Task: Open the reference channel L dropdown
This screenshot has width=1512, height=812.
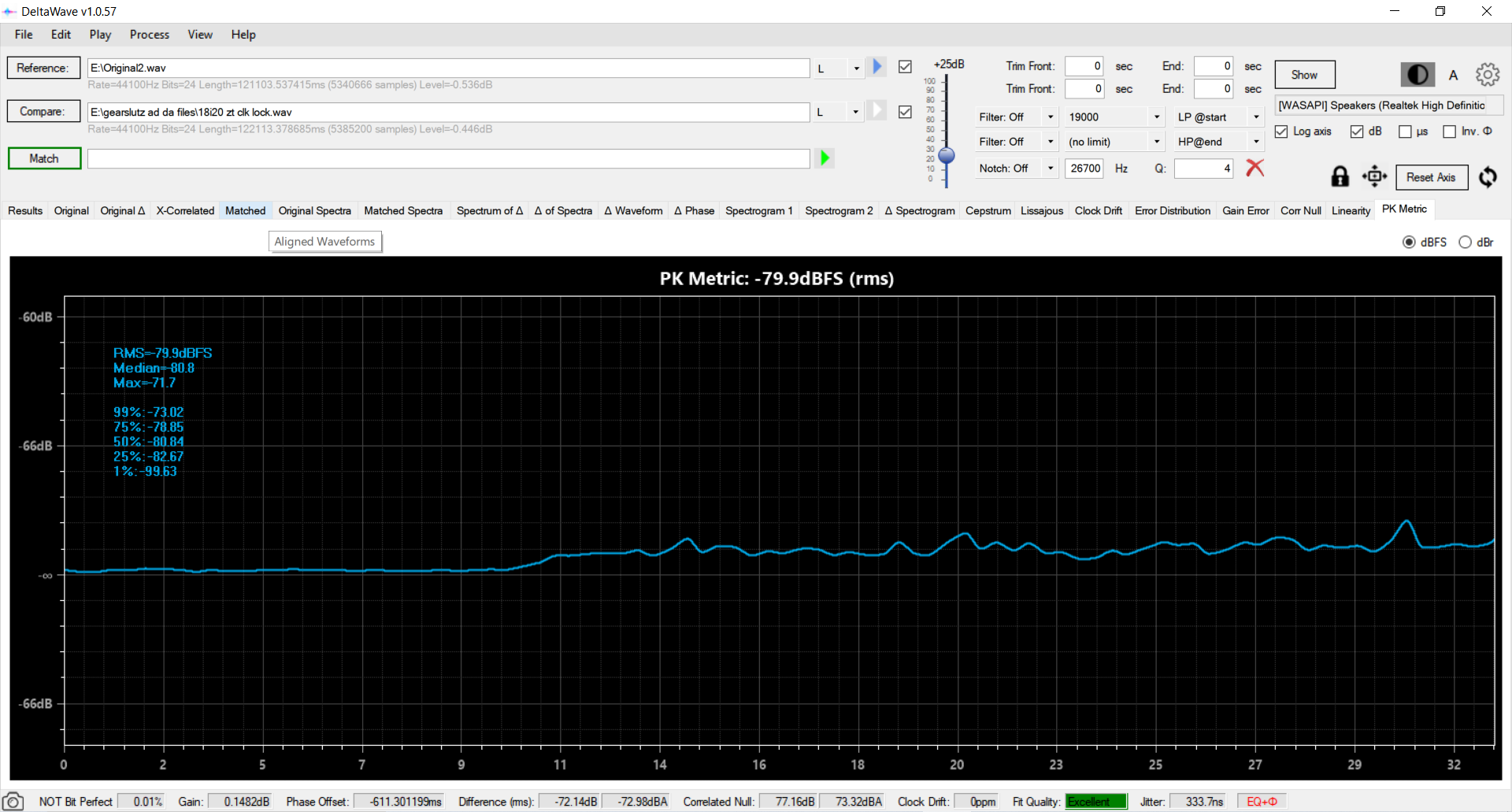Action: tap(839, 69)
